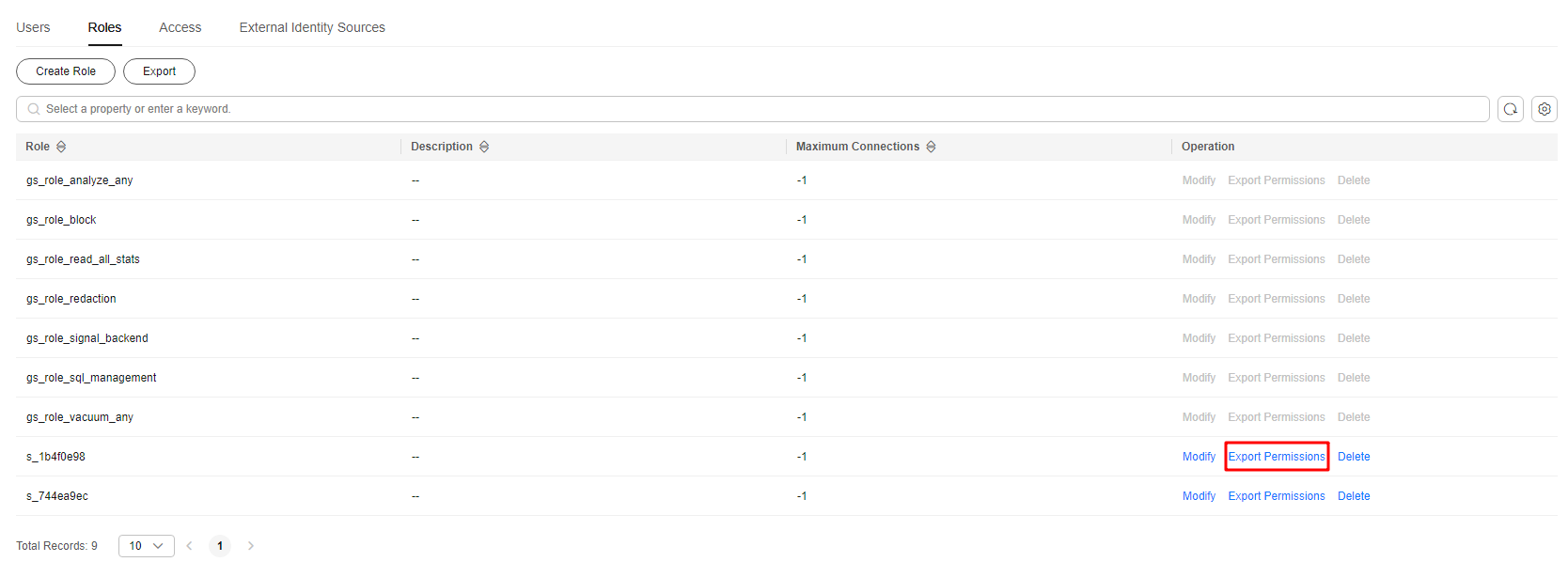Delete the s_1b4f0e98 role
Screen dimensions: 1568x562
click(x=1354, y=457)
